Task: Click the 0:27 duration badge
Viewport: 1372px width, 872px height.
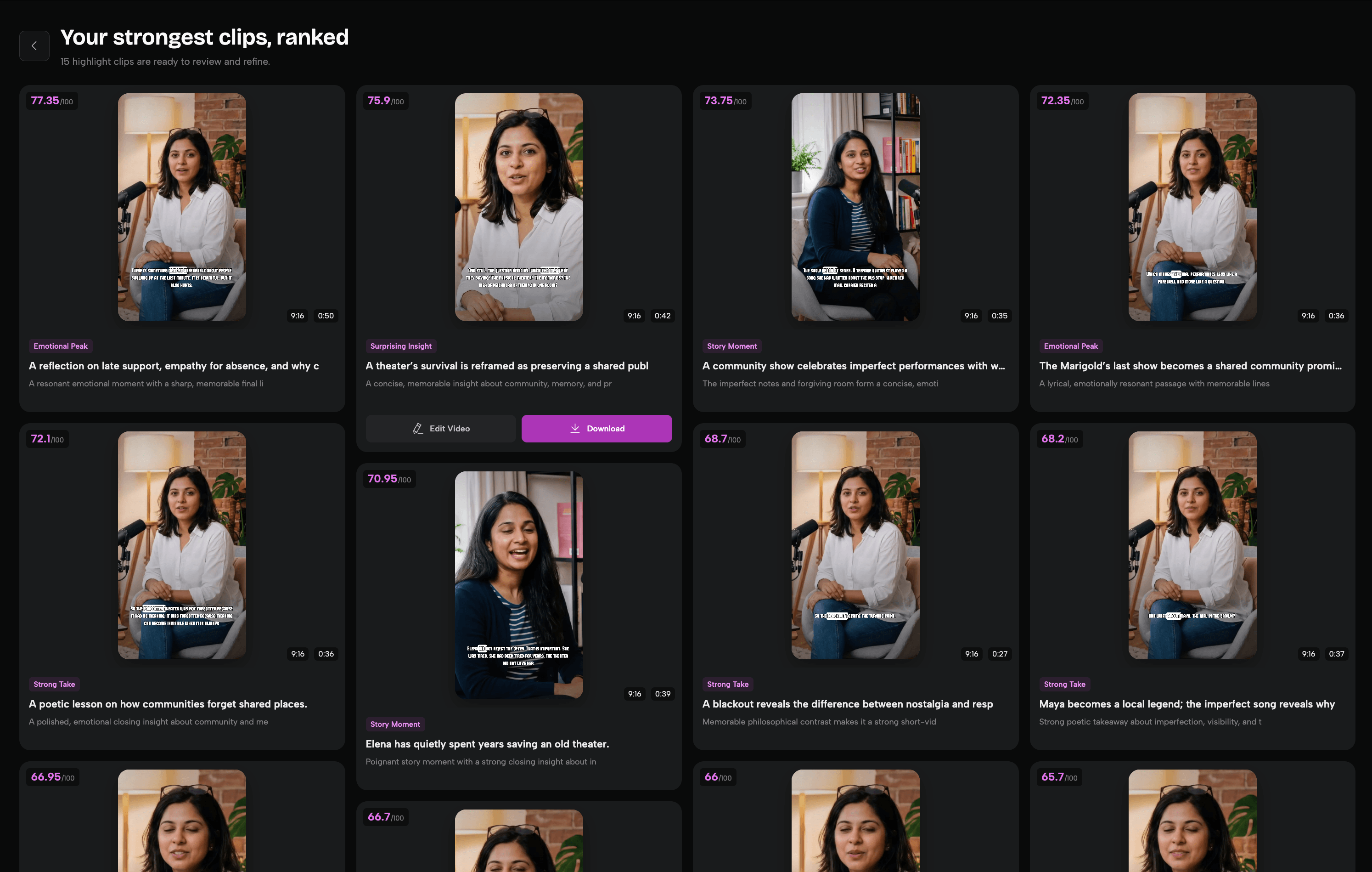Action: (999, 654)
